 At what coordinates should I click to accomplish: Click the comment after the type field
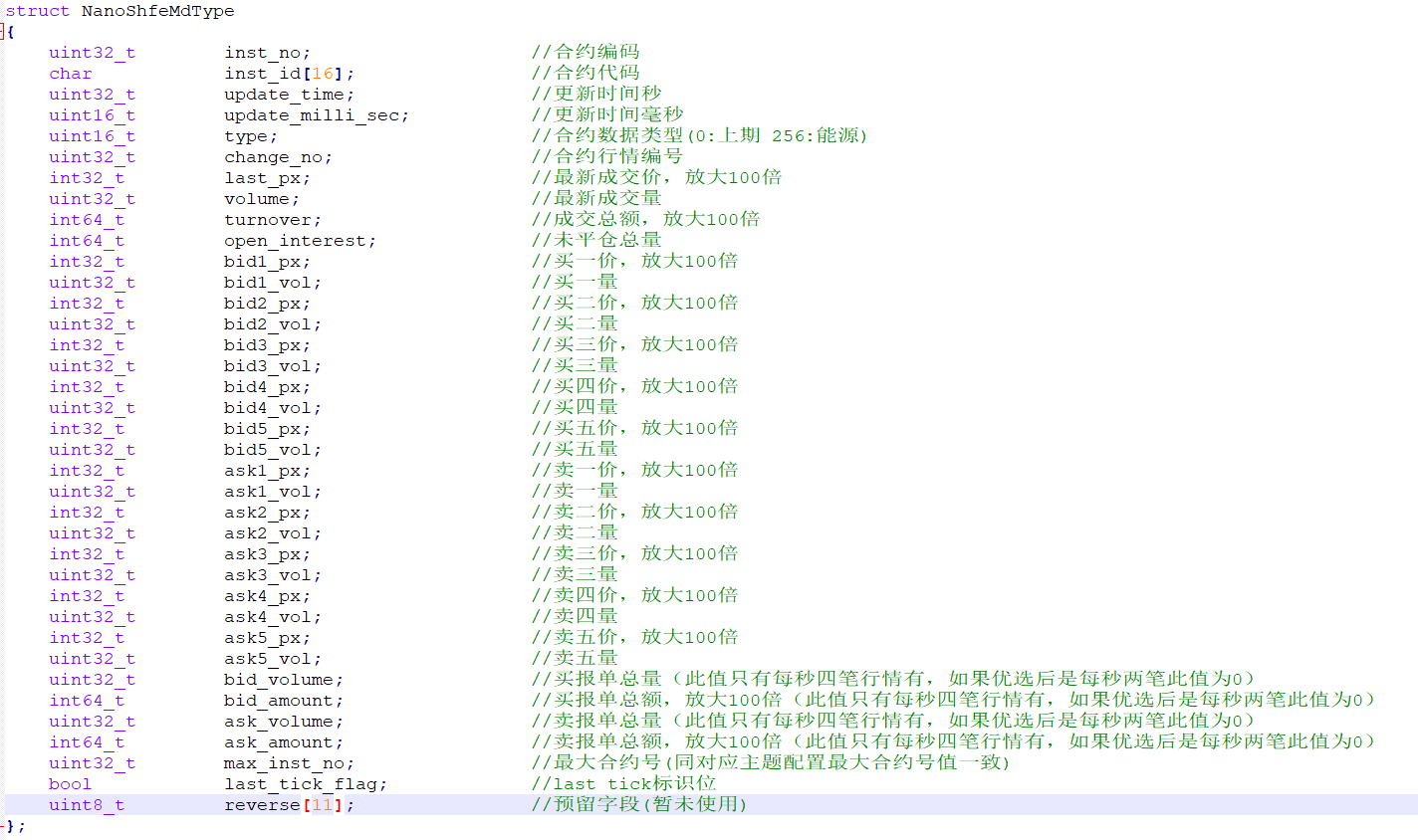699,136
